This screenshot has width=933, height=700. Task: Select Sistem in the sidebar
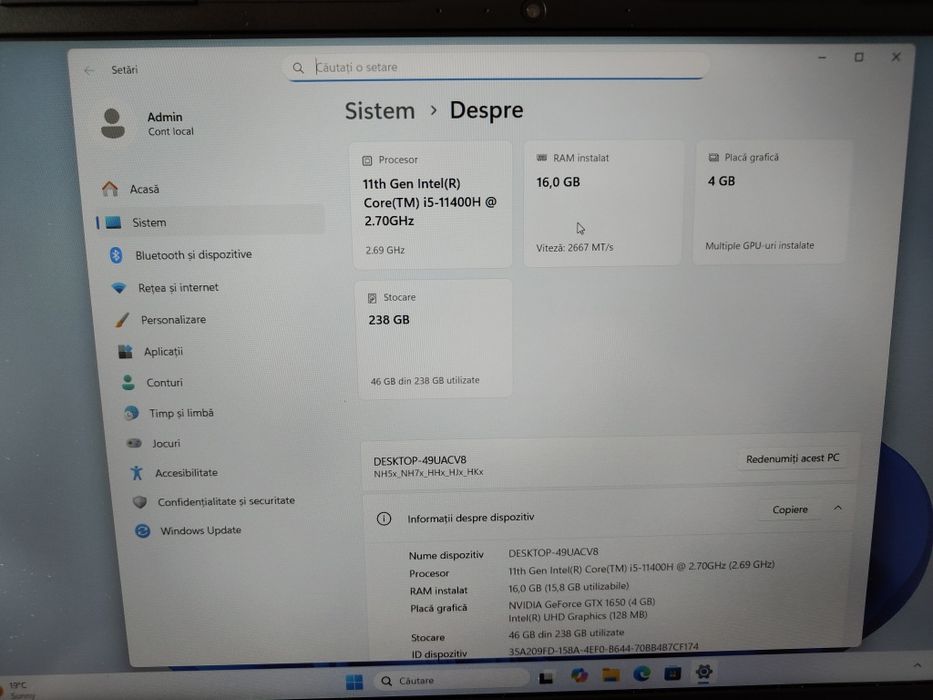209,222
